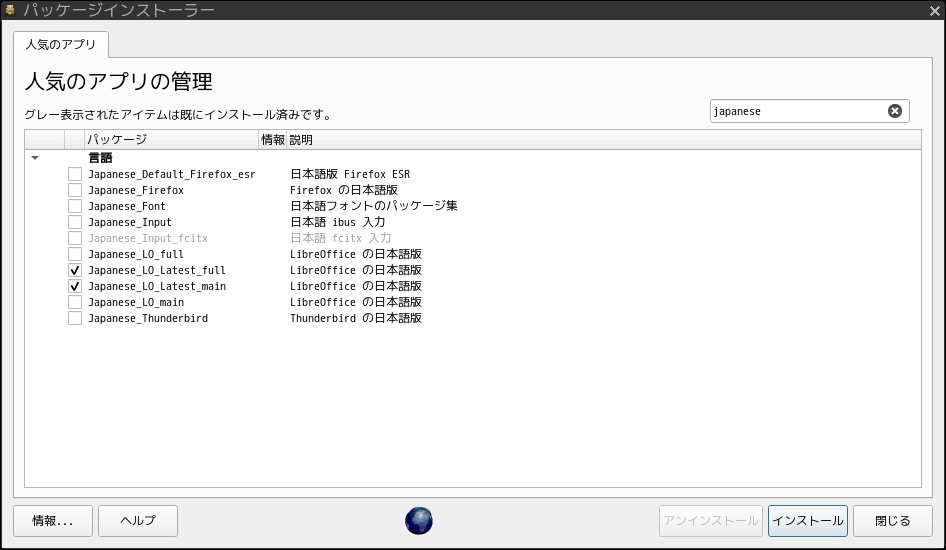
Task: Select the Japanese_LO_full package name
Action: point(136,254)
